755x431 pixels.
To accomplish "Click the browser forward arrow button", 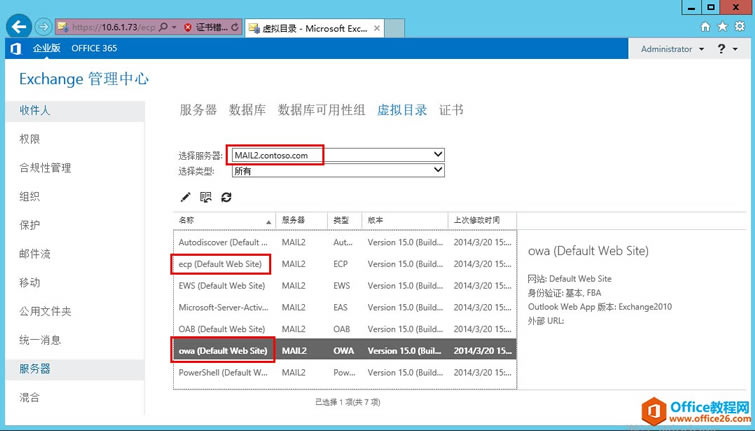I will pyautogui.click(x=43, y=27).
